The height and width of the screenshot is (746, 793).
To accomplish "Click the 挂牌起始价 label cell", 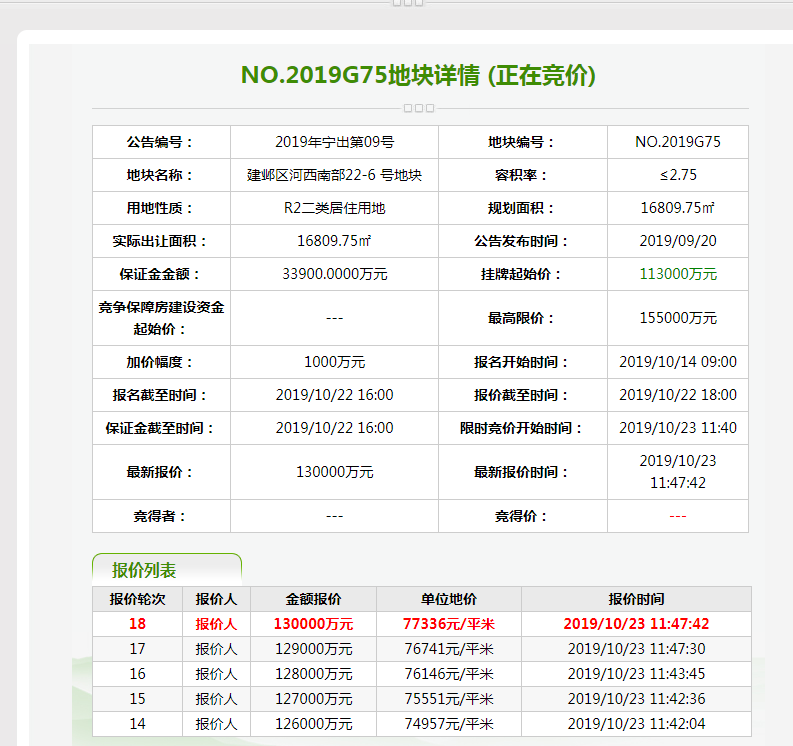I will [x=523, y=274].
